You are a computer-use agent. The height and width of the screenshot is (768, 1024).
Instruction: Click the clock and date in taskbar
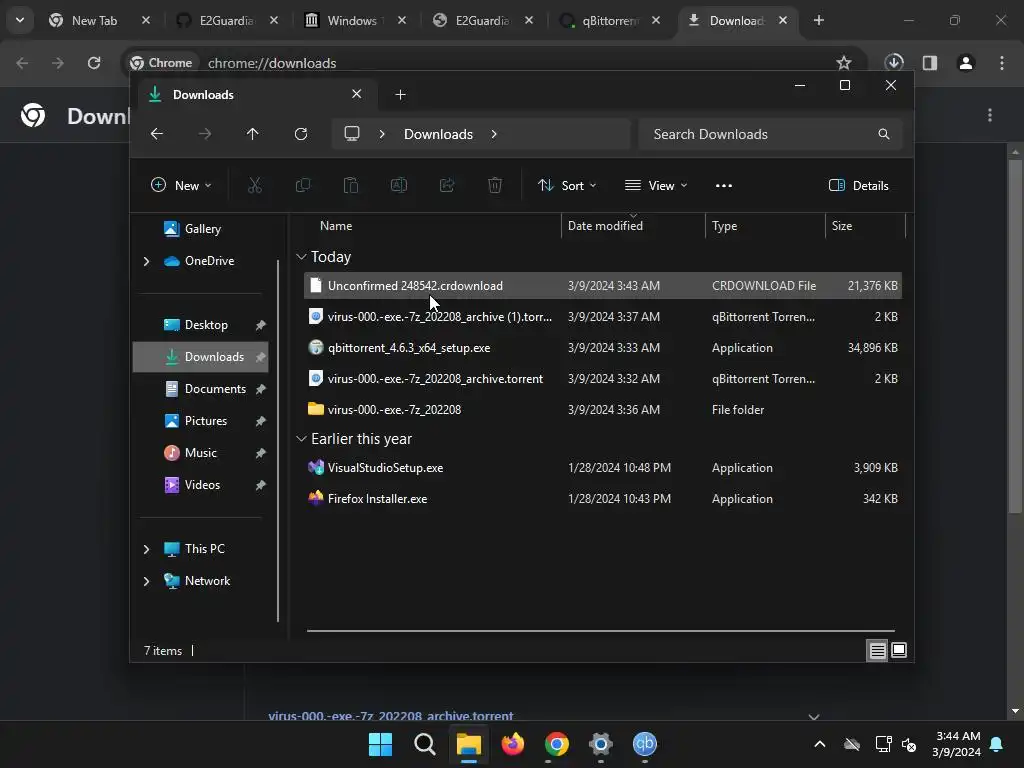pos(957,744)
